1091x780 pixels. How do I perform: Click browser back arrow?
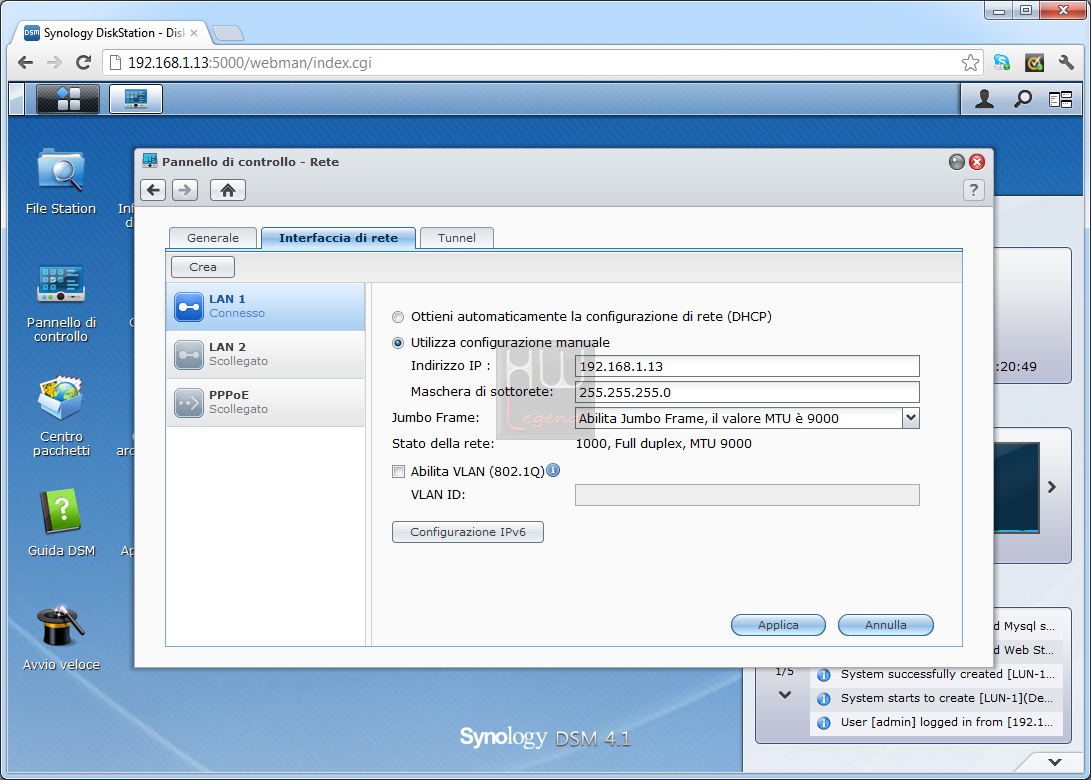26,63
